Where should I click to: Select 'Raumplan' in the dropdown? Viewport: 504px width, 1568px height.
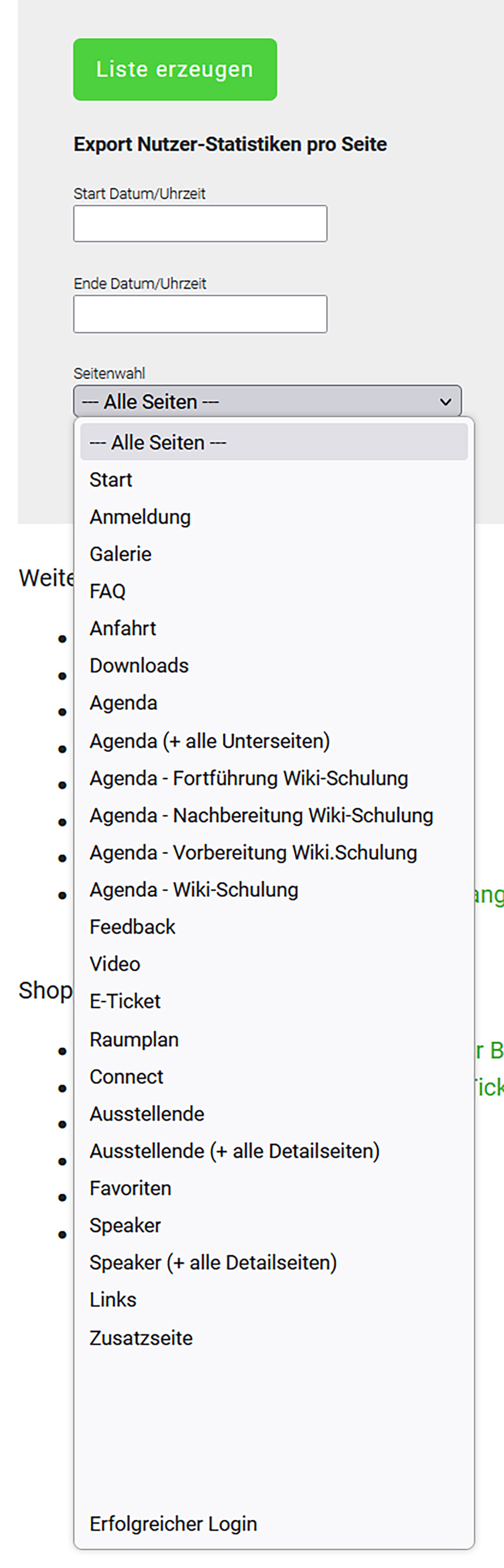[134, 1040]
